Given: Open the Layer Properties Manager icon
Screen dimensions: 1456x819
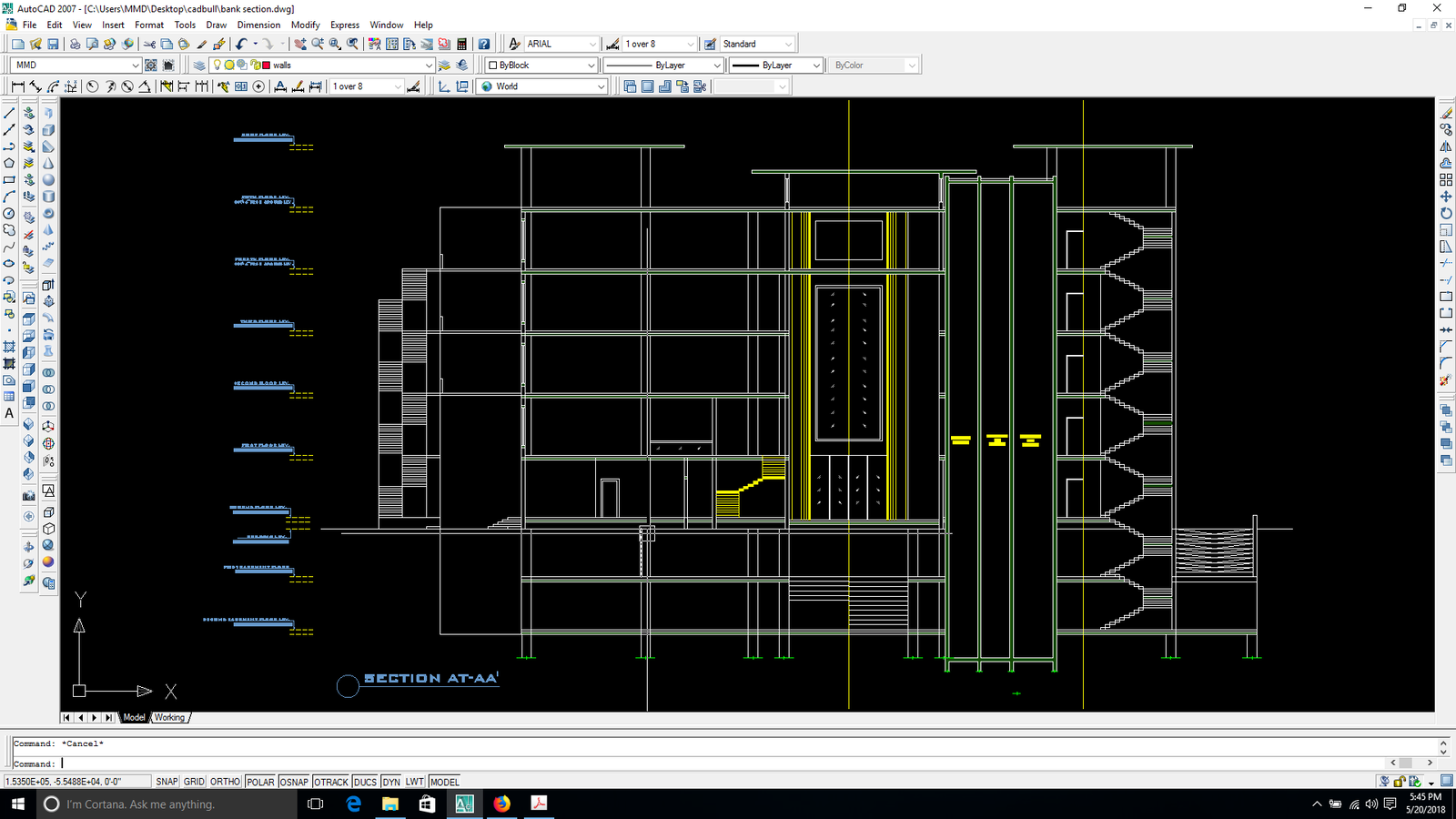Looking at the screenshot, I should coord(199,66).
